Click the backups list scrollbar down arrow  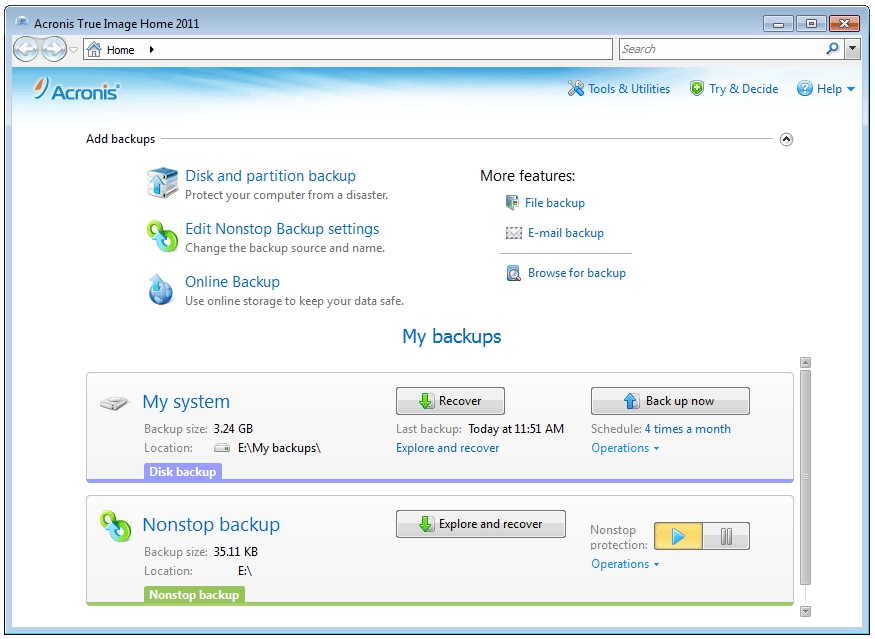[x=805, y=611]
